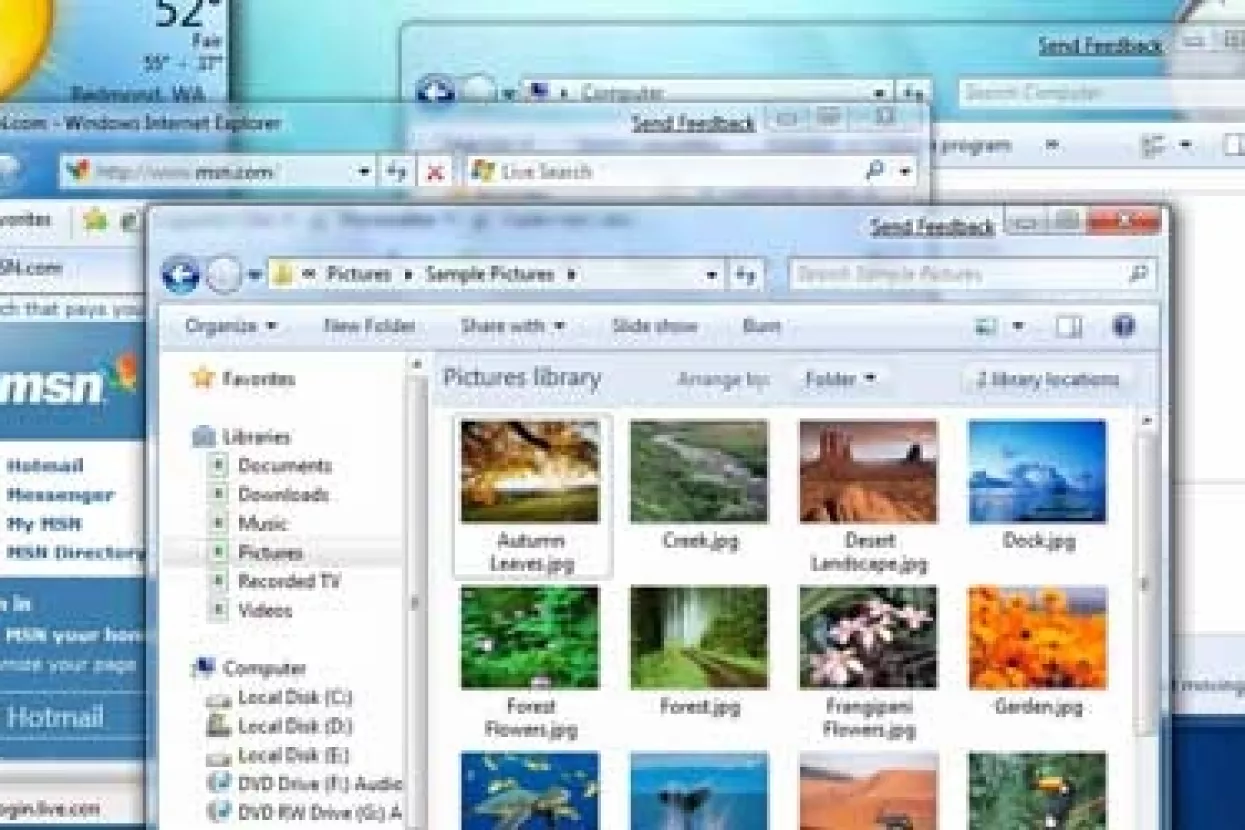Click the Forward arrow in Sample Pictures window
Image resolution: width=1245 pixels, height=830 pixels.
(x=224, y=275)
